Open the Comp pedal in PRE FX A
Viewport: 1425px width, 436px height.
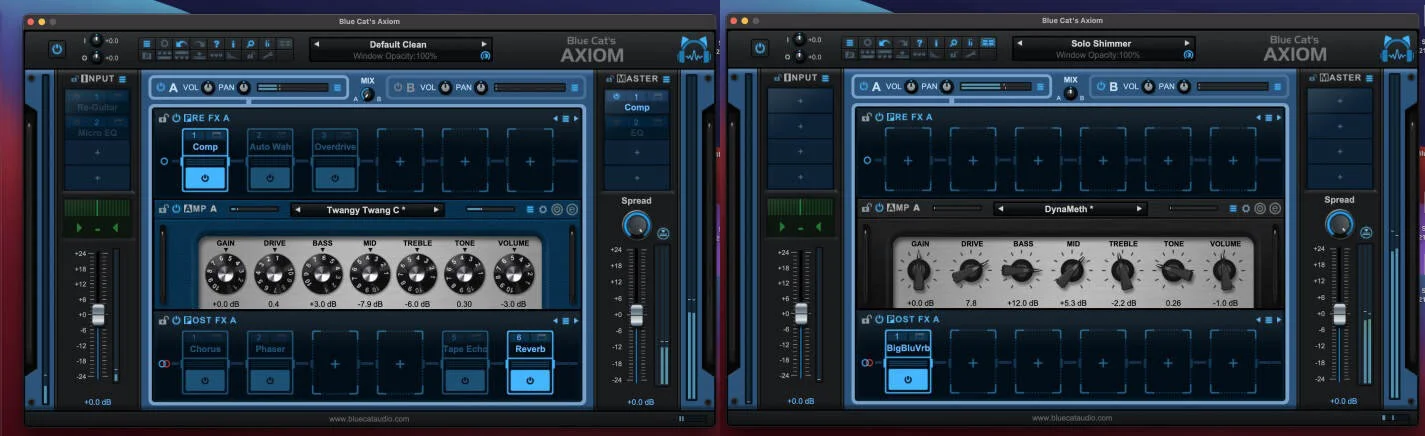[205, 146]
